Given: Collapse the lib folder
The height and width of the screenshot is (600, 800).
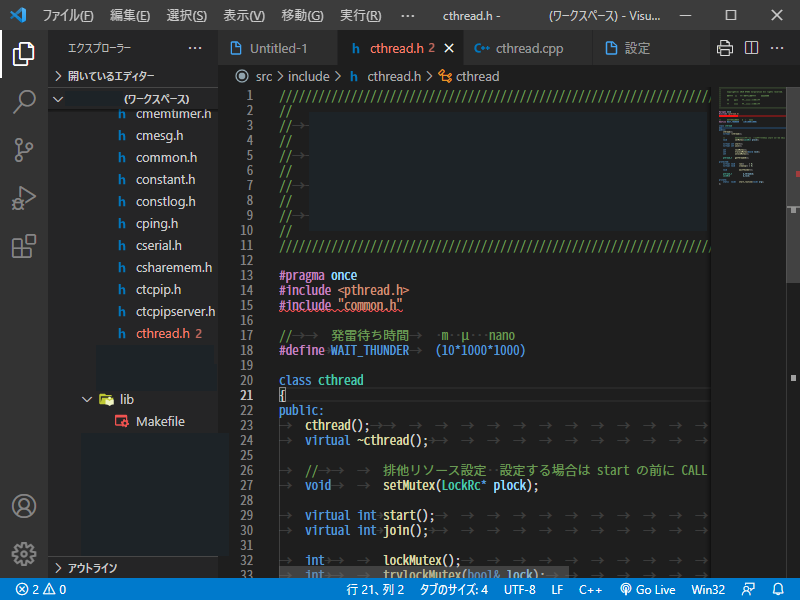Looking at the screenshot, I should [x=87, y=398].
